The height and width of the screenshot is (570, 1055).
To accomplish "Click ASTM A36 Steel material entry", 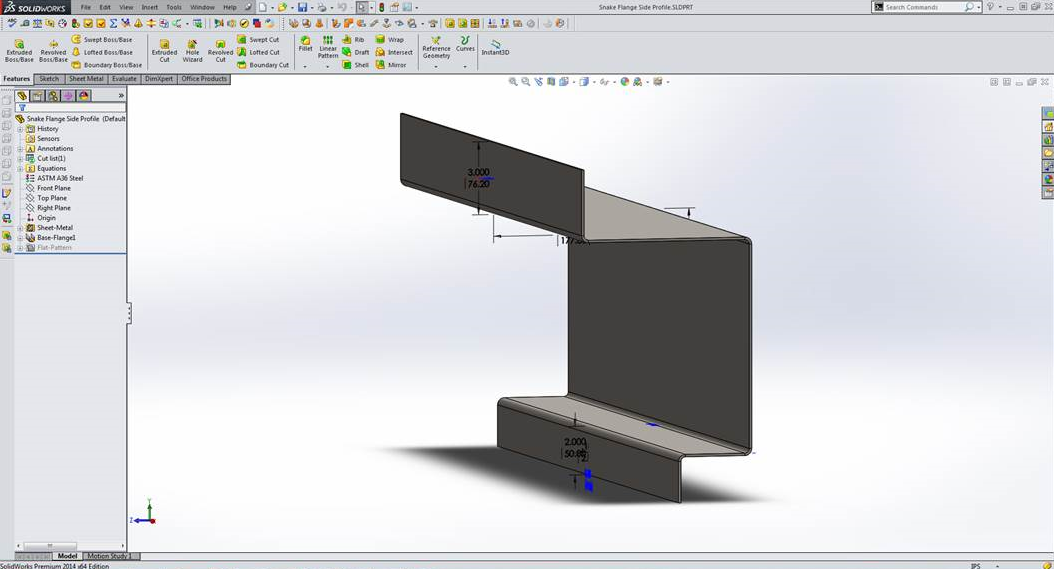I will click(60, 178).
